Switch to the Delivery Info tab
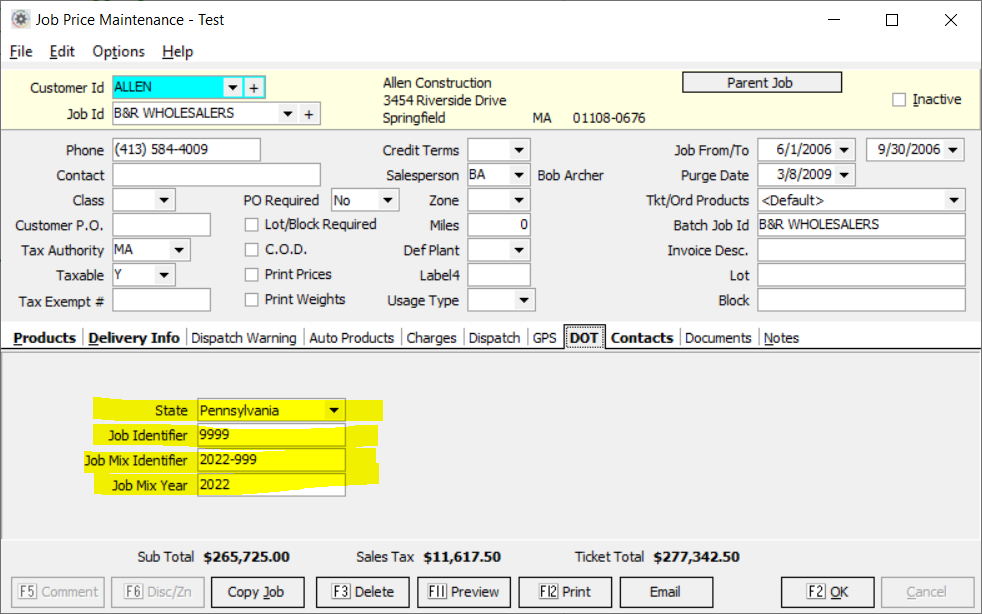 (134, 338)
